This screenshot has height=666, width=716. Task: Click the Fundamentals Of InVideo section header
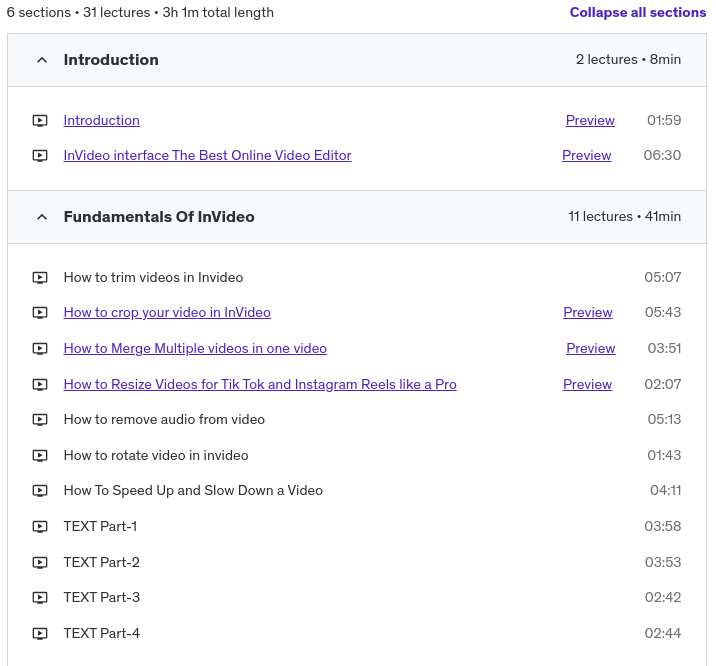click(159, 217)
